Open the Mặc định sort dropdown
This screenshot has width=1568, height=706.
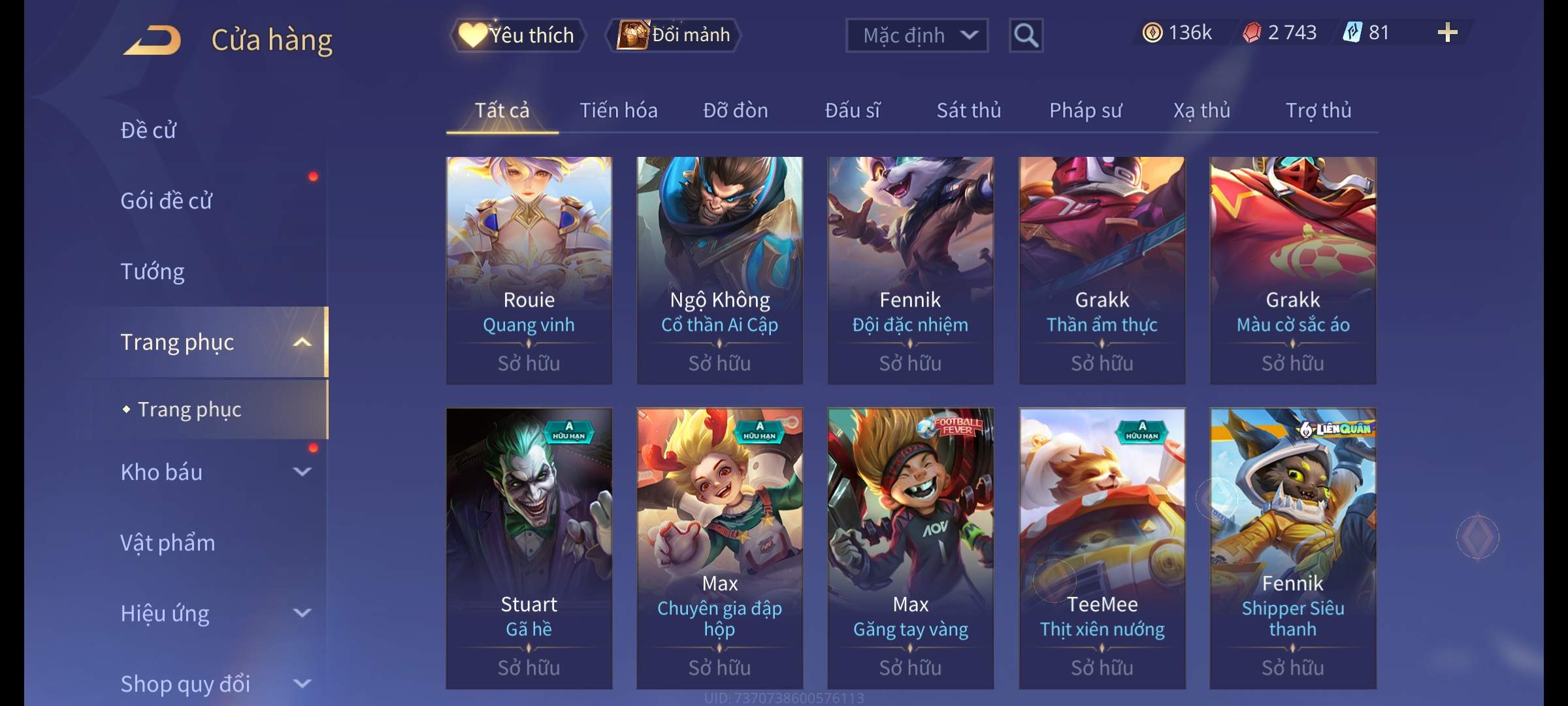coord(917,35)
